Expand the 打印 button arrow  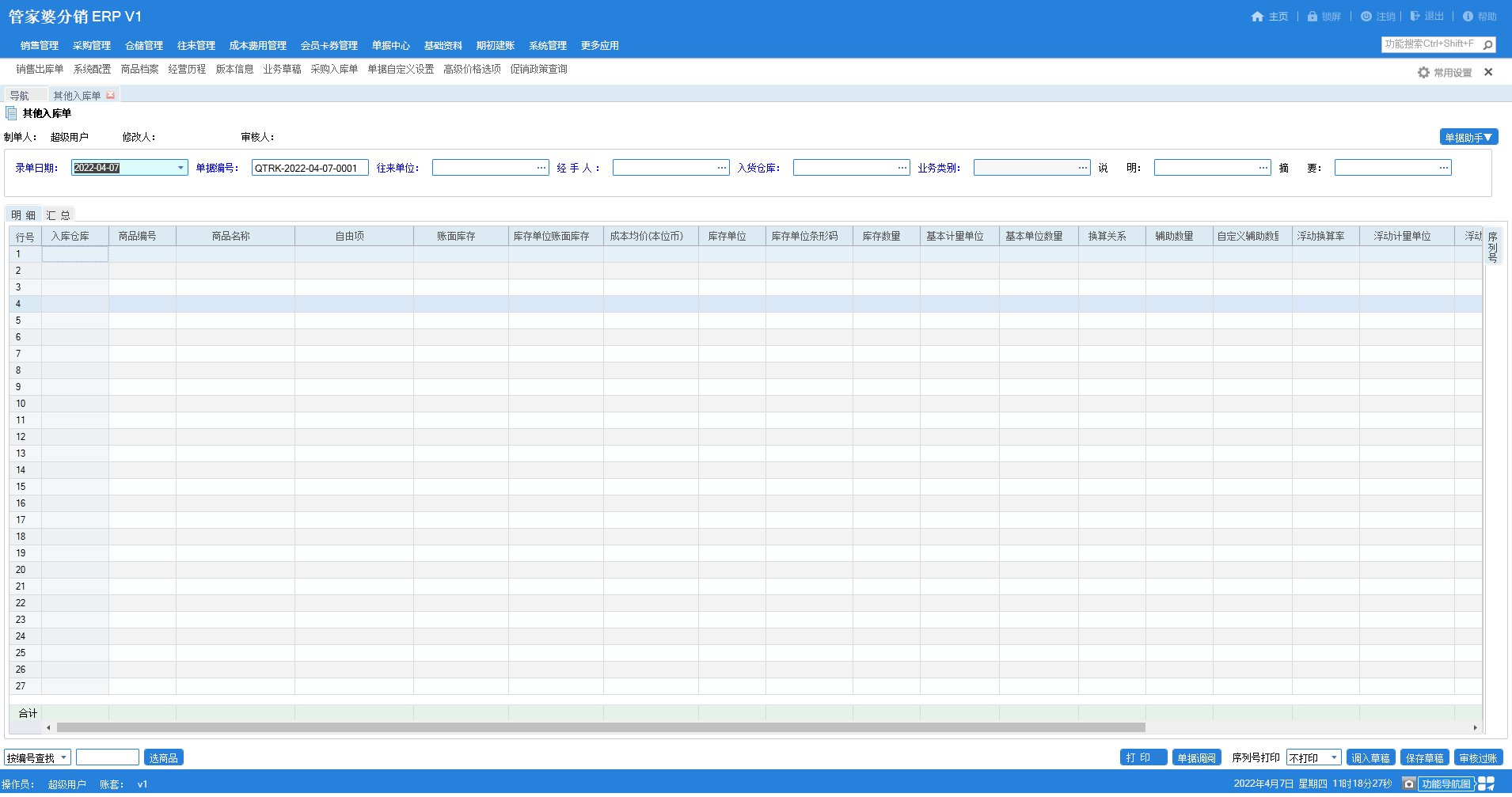tap(1161, 758)
